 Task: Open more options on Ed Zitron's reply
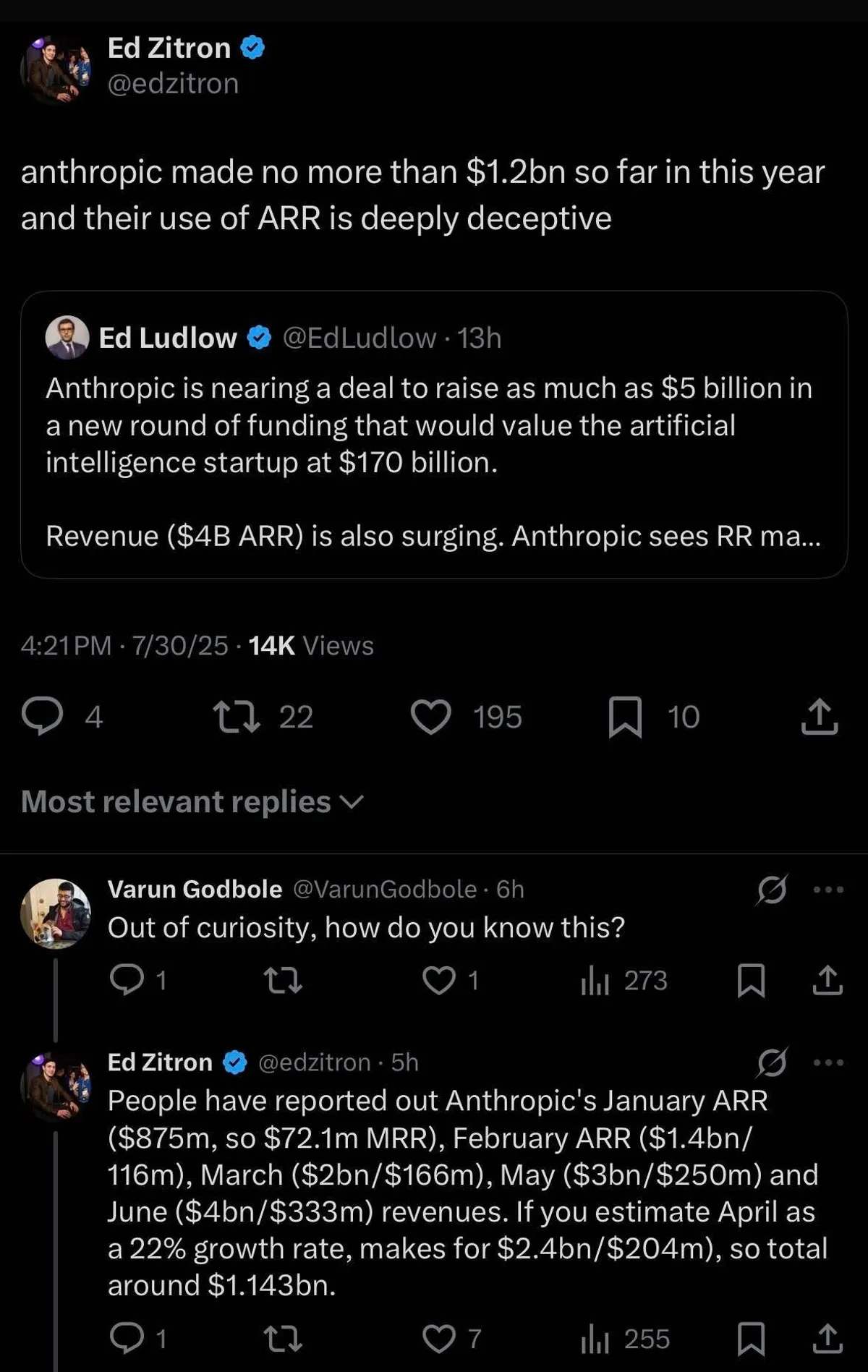(x=828, y=1062)
